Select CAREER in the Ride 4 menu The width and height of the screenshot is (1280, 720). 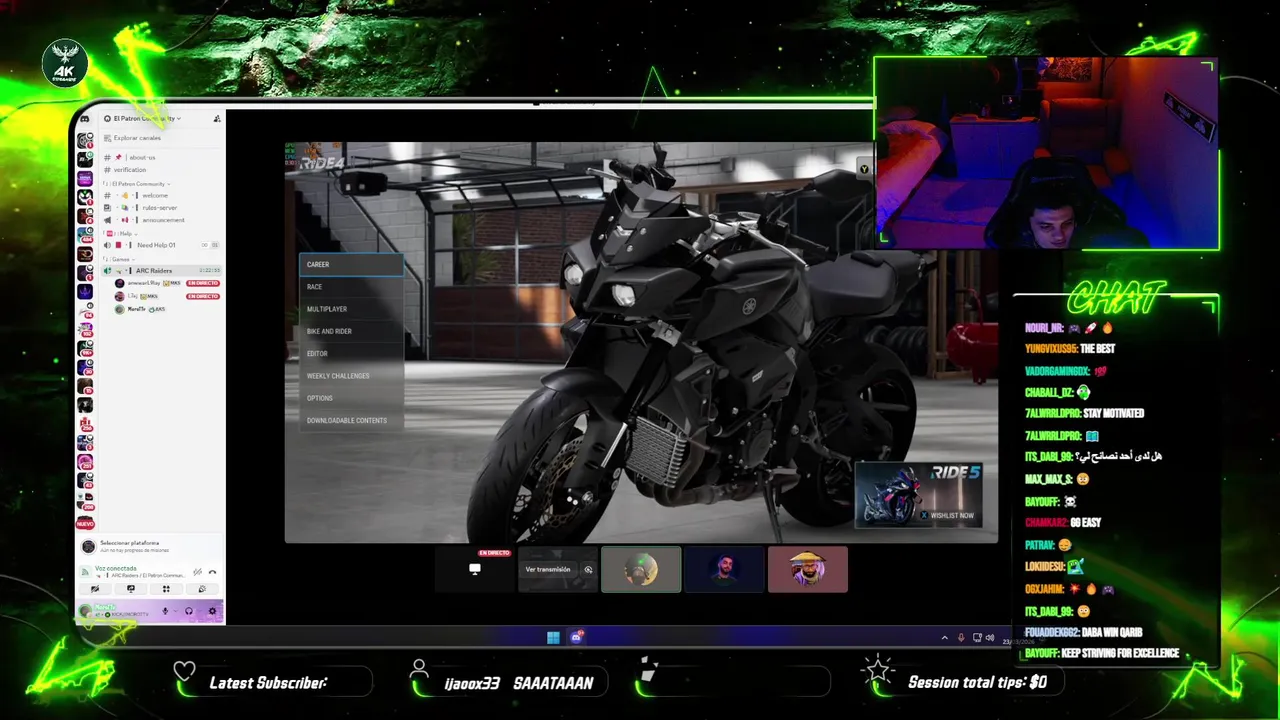[351, 264]
